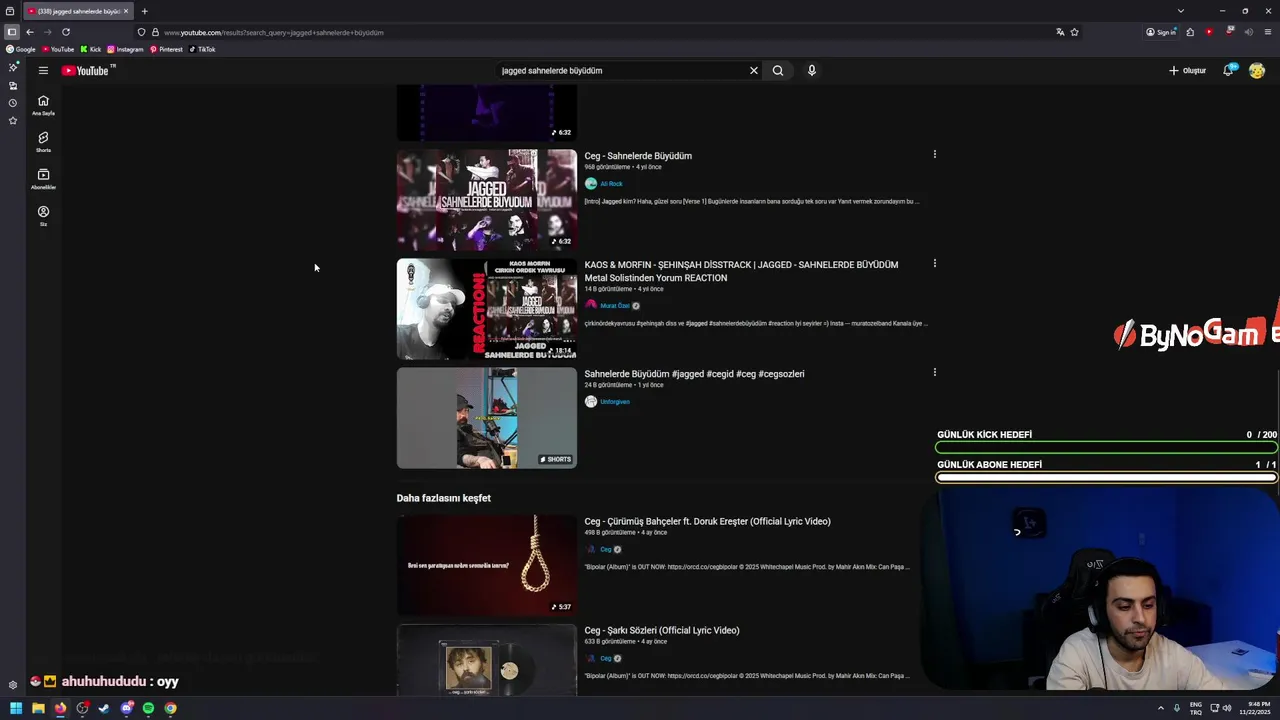Screen dimensions: 1280x720
Task: Reload the page with refresh icon
Action: [66, 32]
